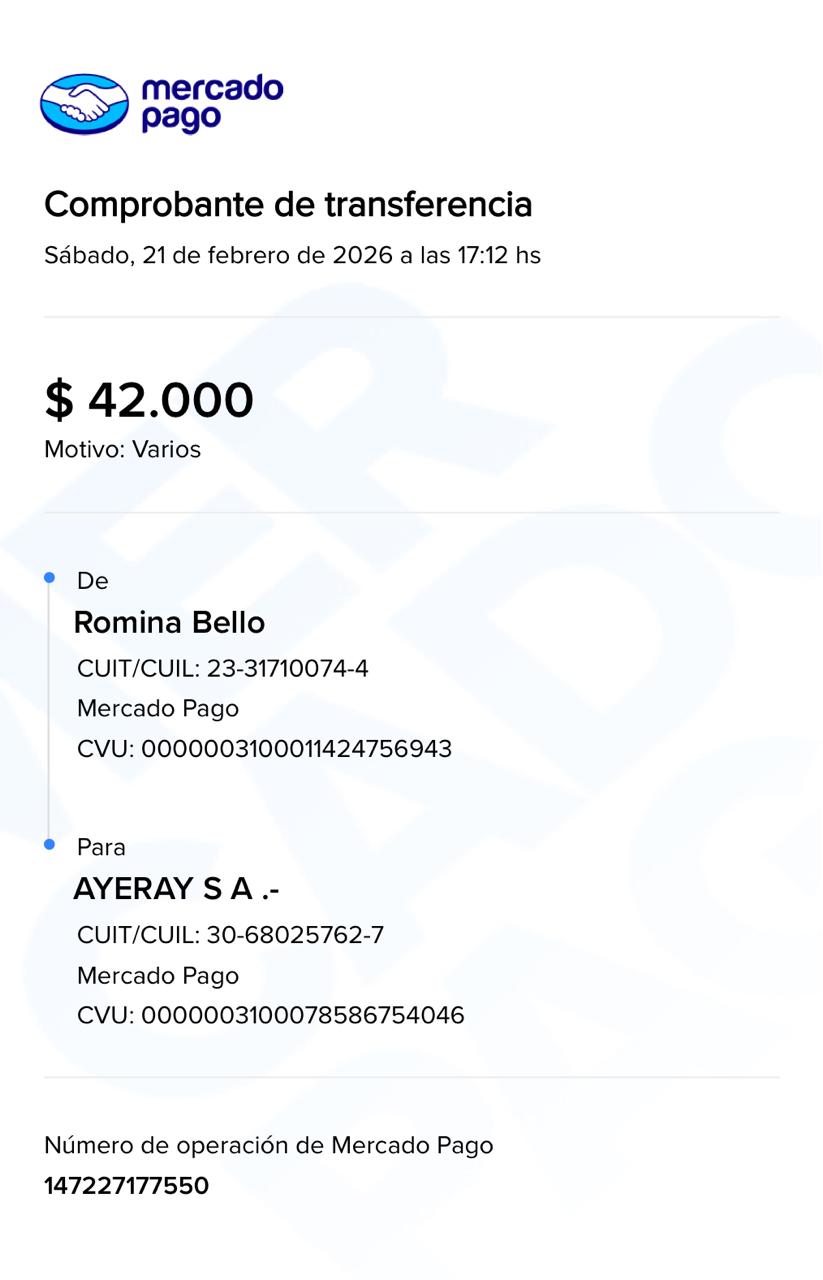Select the recipient CVU ending in 4046
The width and height of the screenshot is (823, 1280).
pos(270,1016)
